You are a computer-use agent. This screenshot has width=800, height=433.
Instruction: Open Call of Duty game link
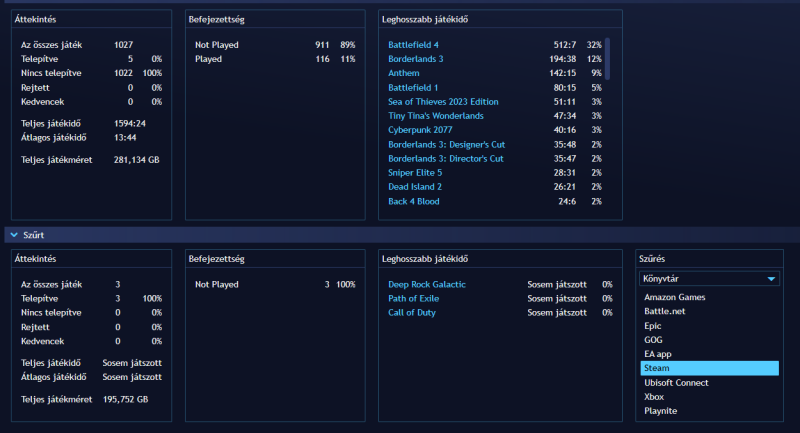412,313
